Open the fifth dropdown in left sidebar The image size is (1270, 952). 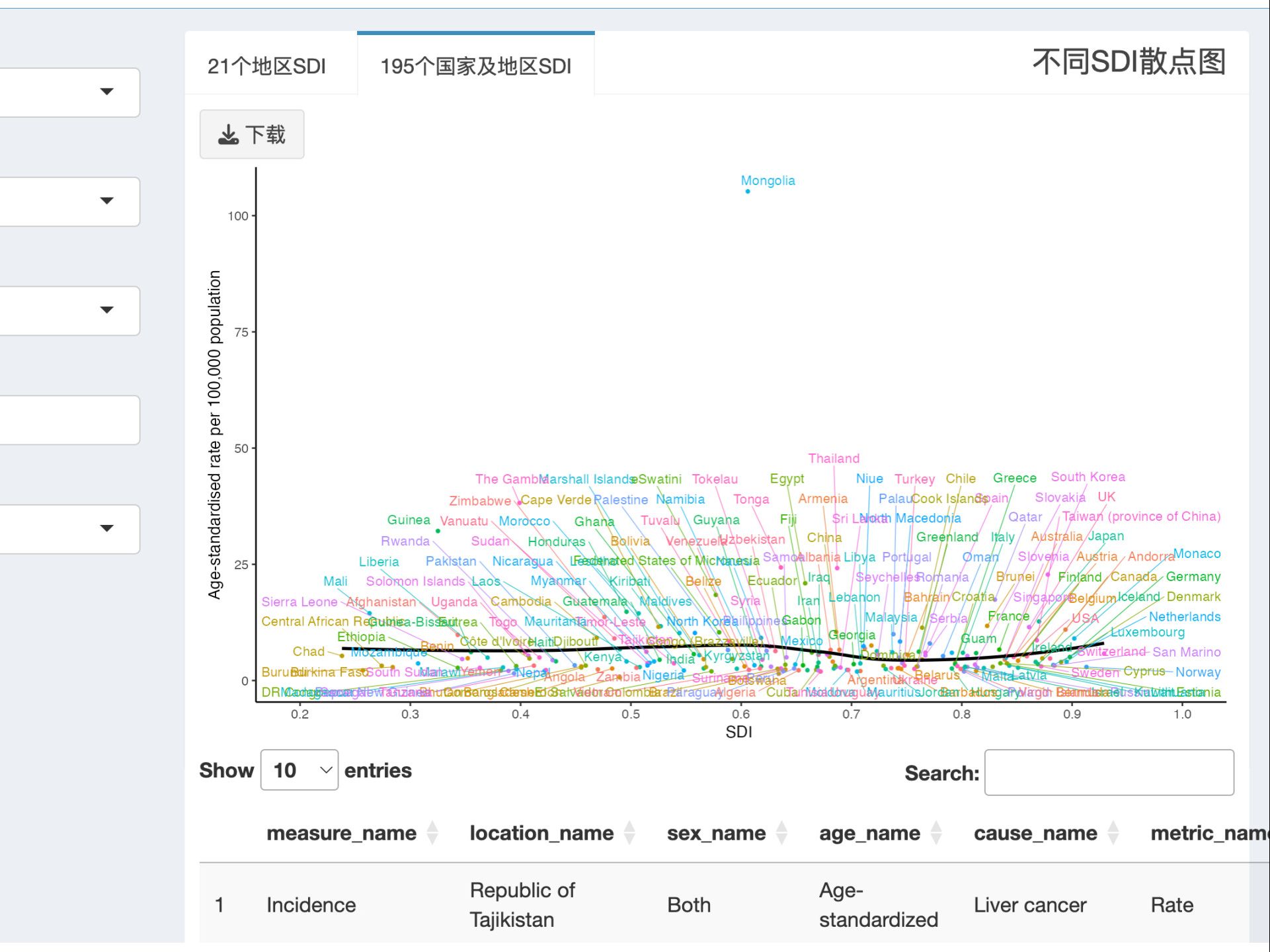pyautogui.click(x=69, y=528)
